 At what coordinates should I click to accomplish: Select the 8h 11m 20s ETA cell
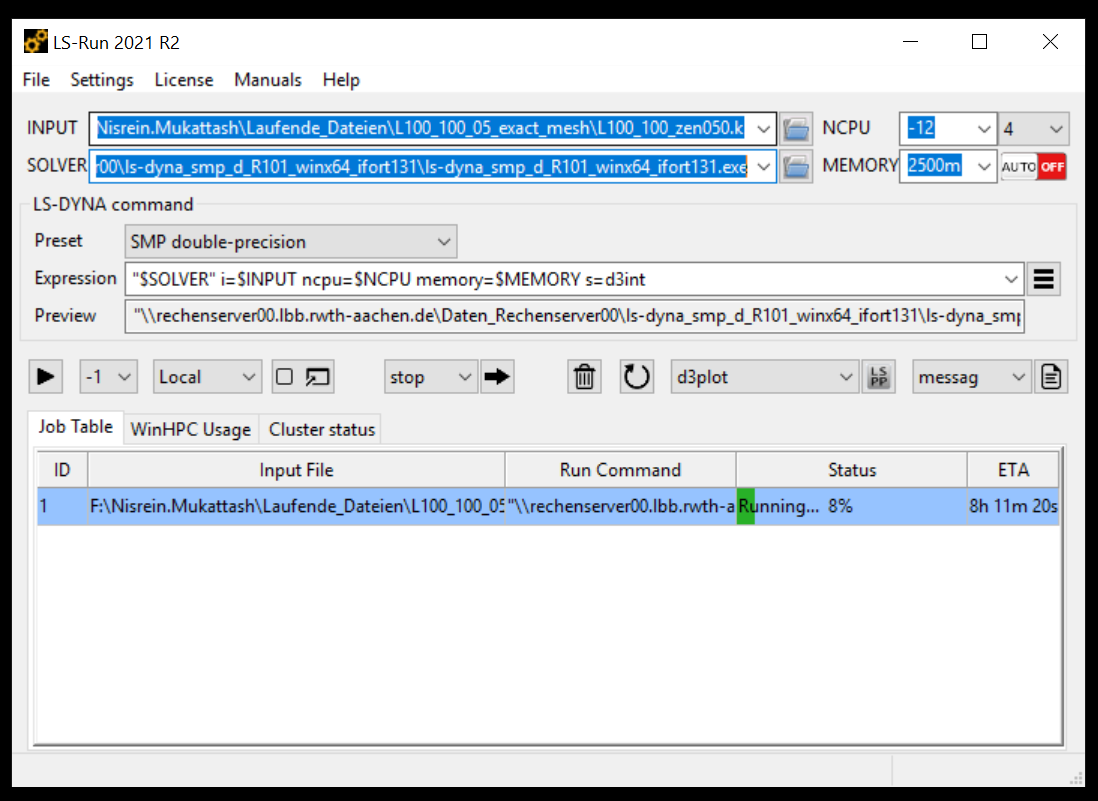[x=1013, y=506]
